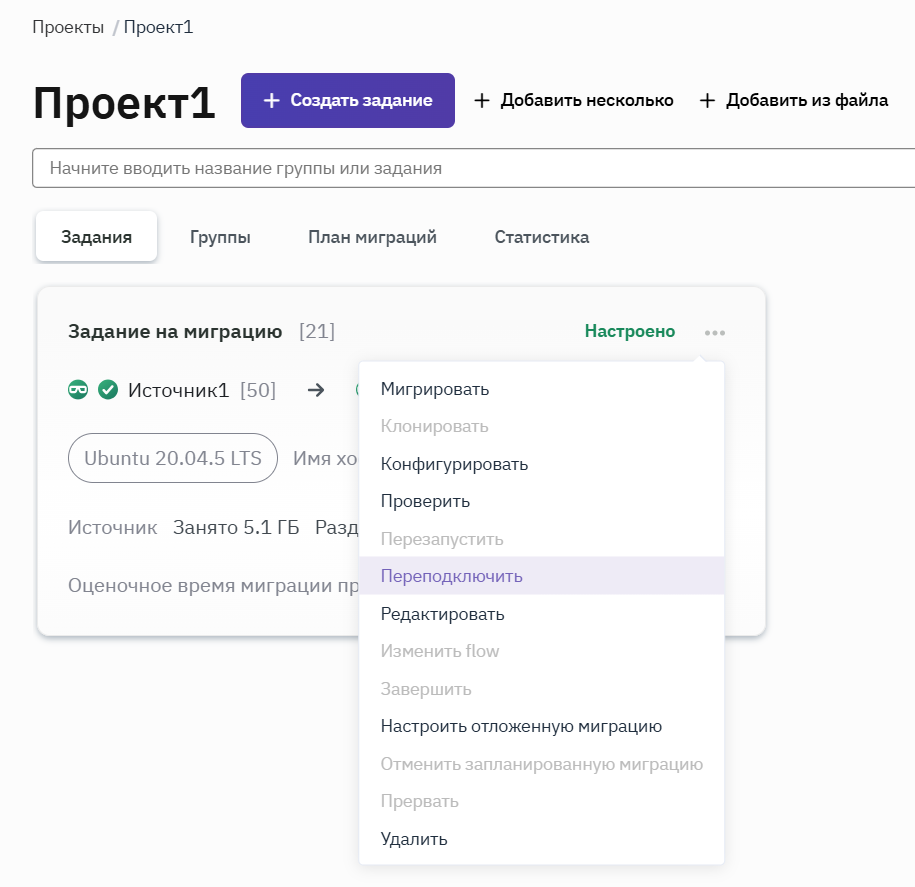Click the three-dot menu icon on the task card

click(x=714, y=332)
